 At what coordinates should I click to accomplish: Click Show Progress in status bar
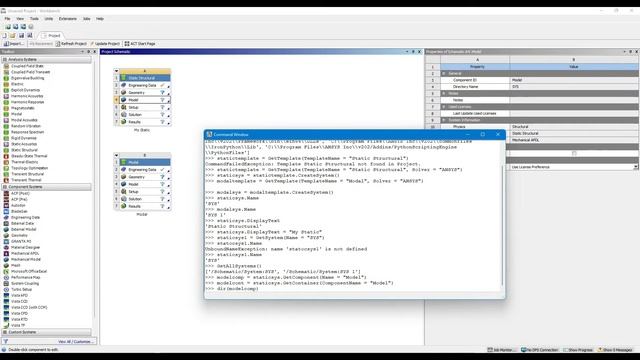(x=578, y=350)
